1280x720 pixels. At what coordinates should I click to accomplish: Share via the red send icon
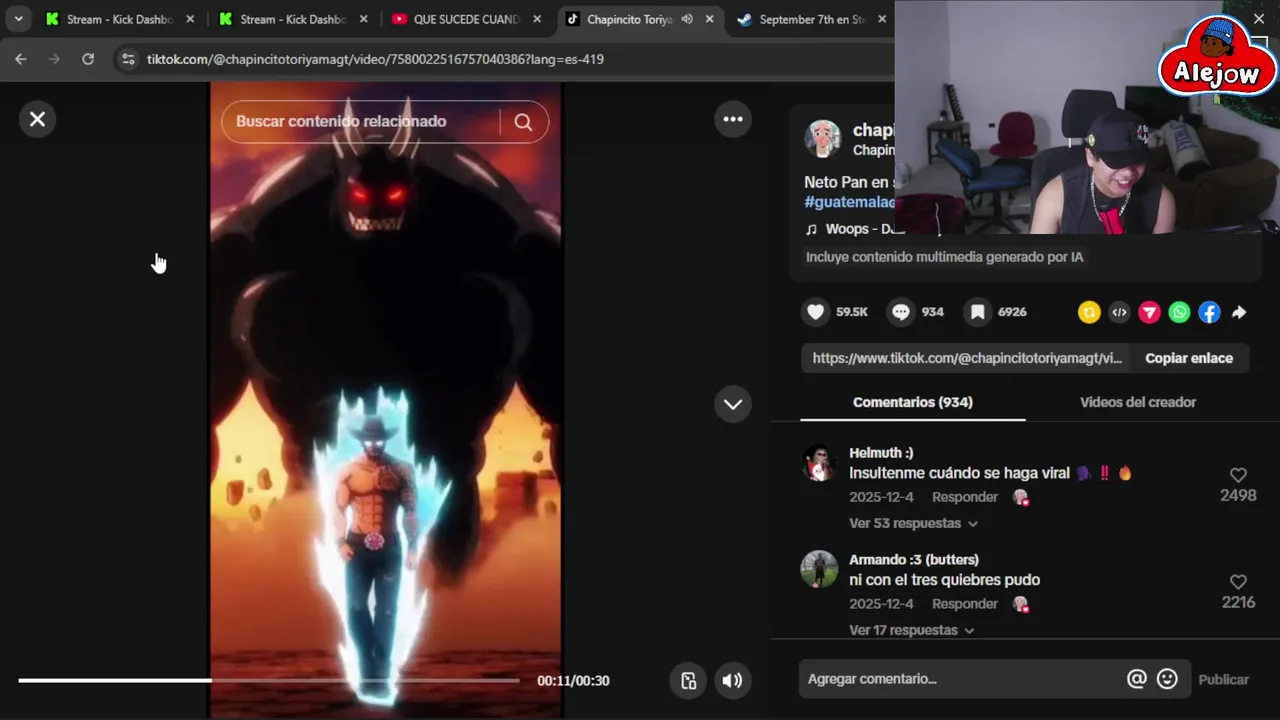click(x=1149, y=312)
